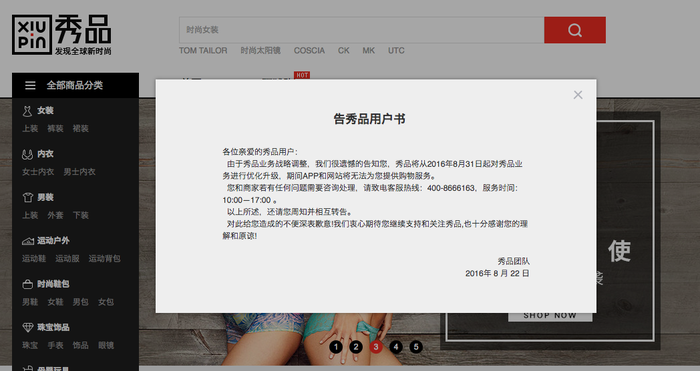Select 运动服 subcategory
This screenshot has height=371, width=700.
coord(67,258)
